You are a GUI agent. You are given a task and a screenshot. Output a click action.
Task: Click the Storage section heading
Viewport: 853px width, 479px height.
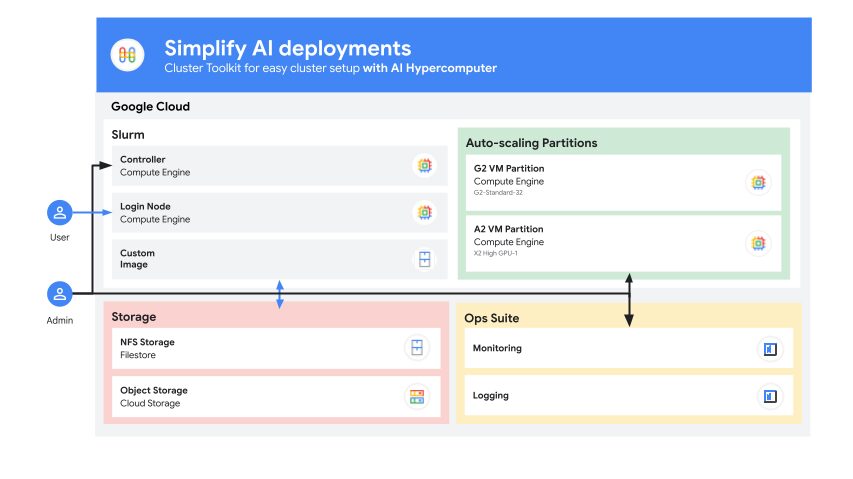[134, 317]
